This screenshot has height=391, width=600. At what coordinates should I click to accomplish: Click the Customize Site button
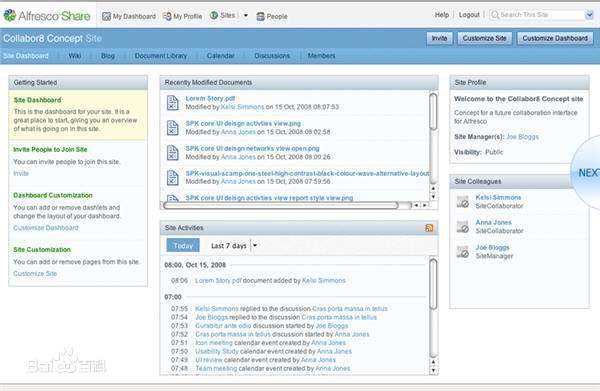(x=484, y=38)
